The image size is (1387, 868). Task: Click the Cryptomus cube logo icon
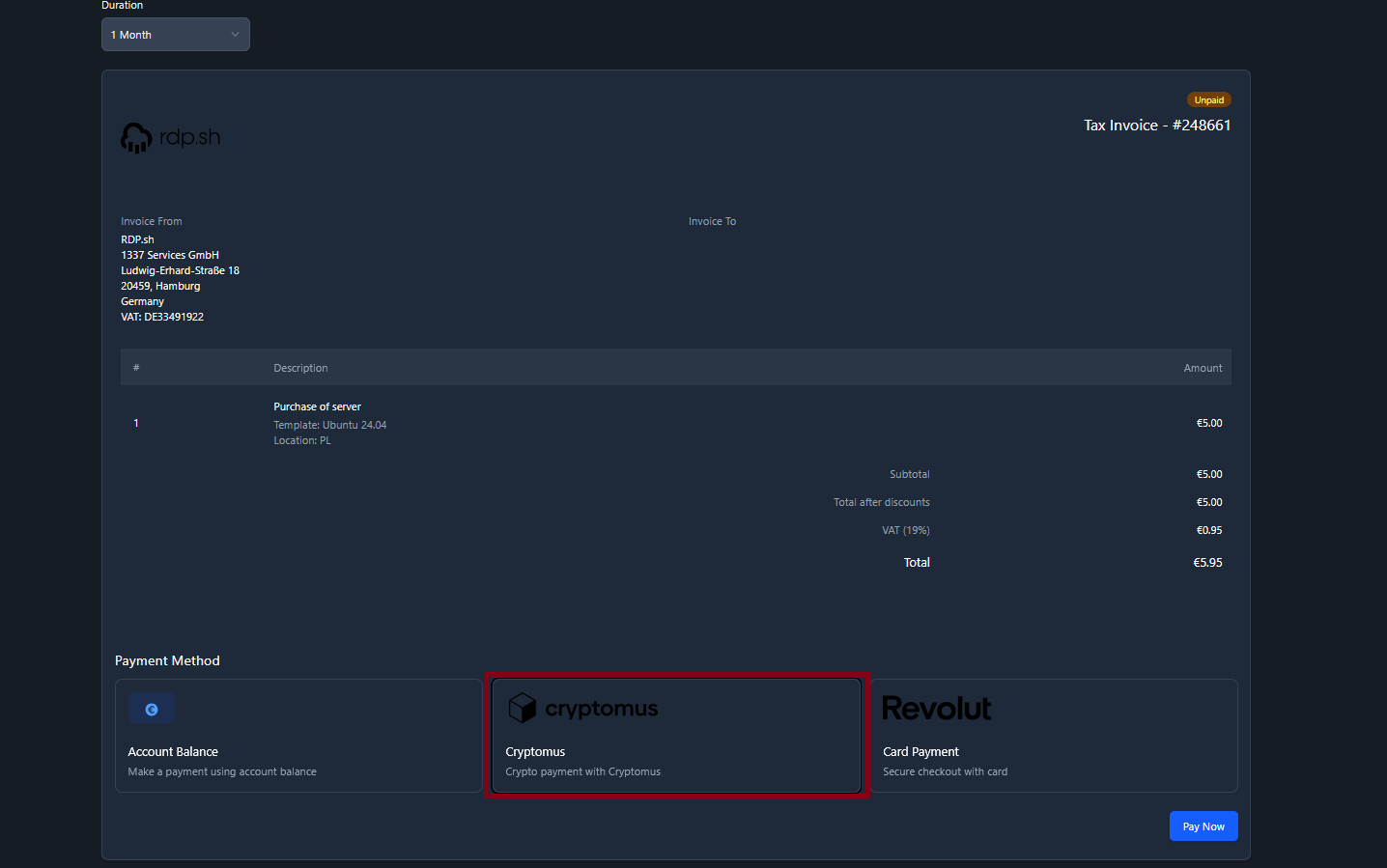523,709
